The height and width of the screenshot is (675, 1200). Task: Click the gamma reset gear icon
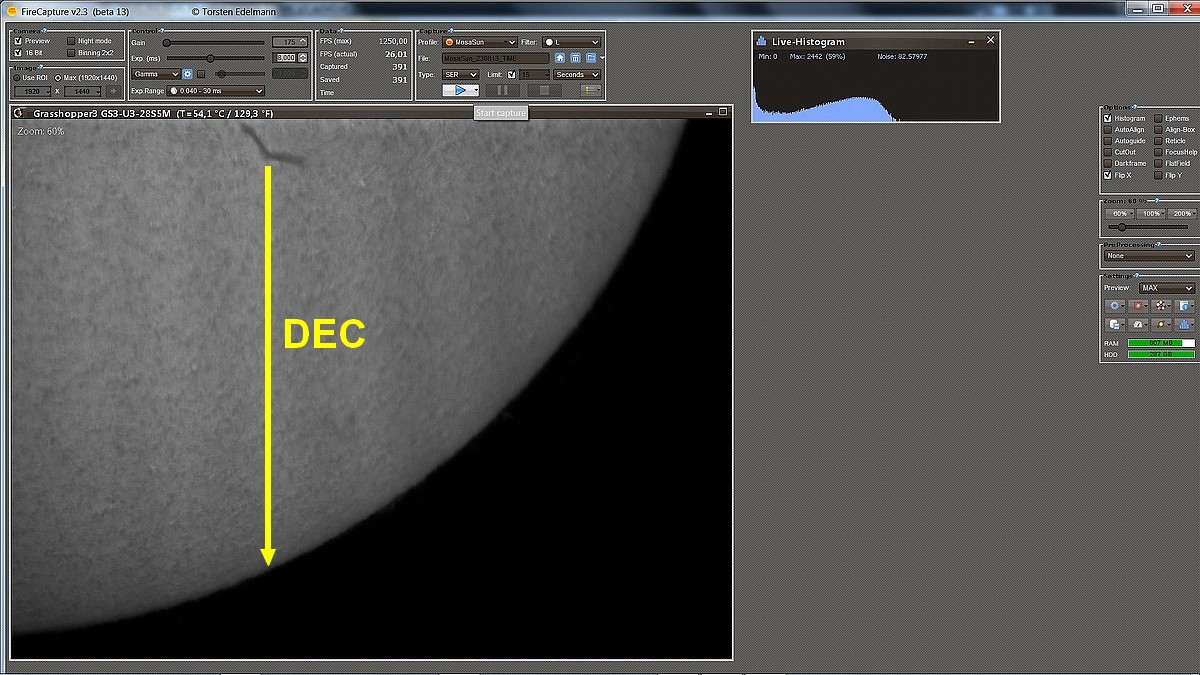pos(187,74)
